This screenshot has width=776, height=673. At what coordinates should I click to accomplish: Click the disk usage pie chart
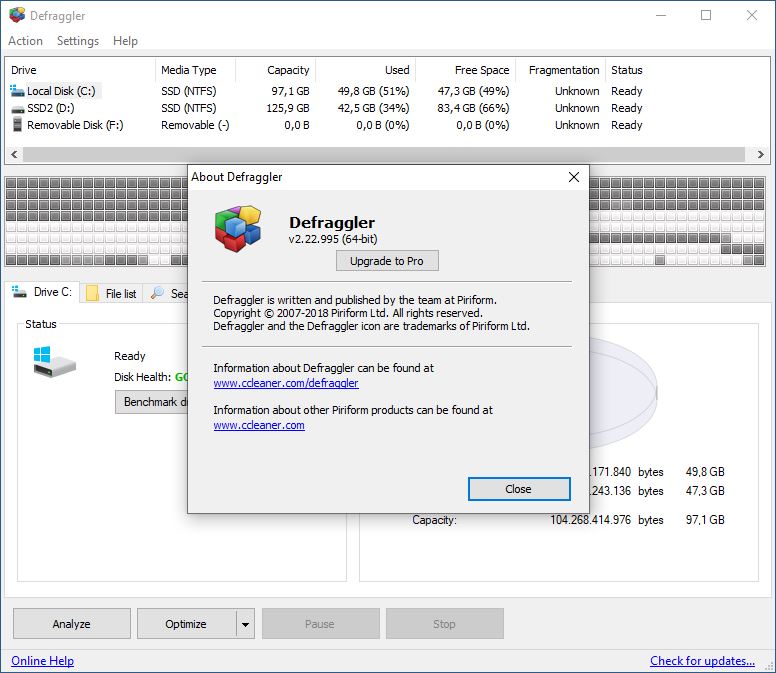(x=624, y=391)
